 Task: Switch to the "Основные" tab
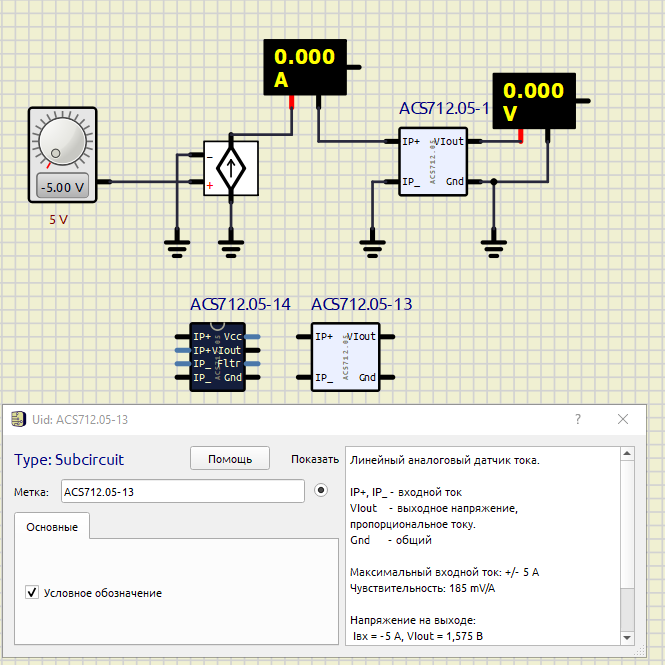[x=52, y=526]
